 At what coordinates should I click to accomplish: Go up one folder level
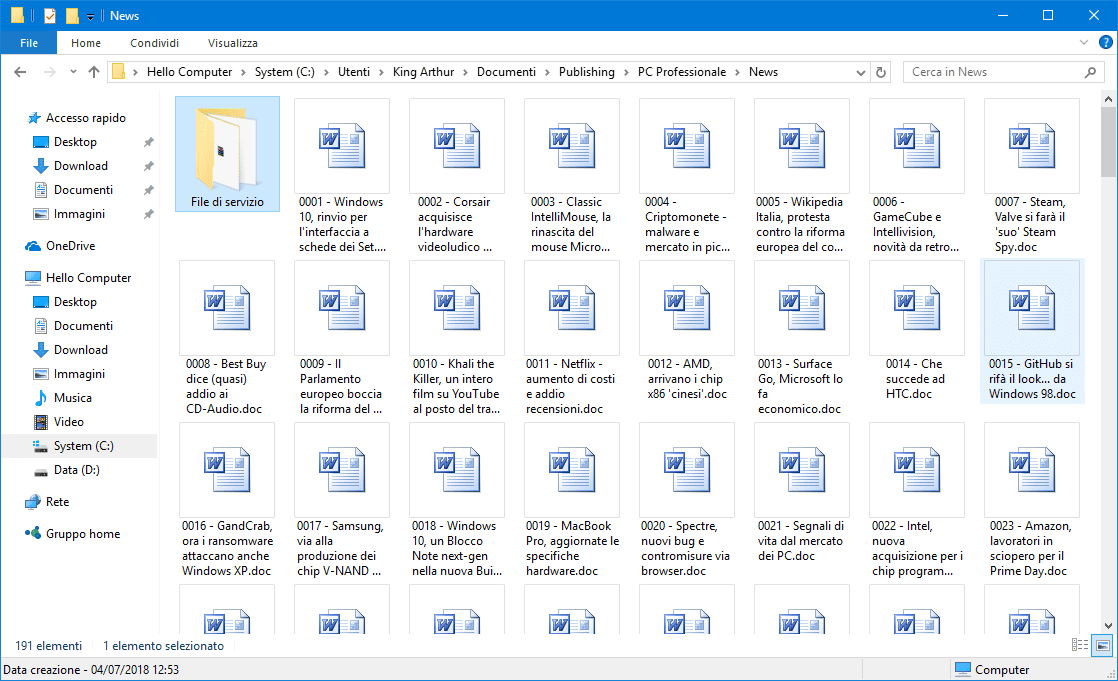click(94, 72)
